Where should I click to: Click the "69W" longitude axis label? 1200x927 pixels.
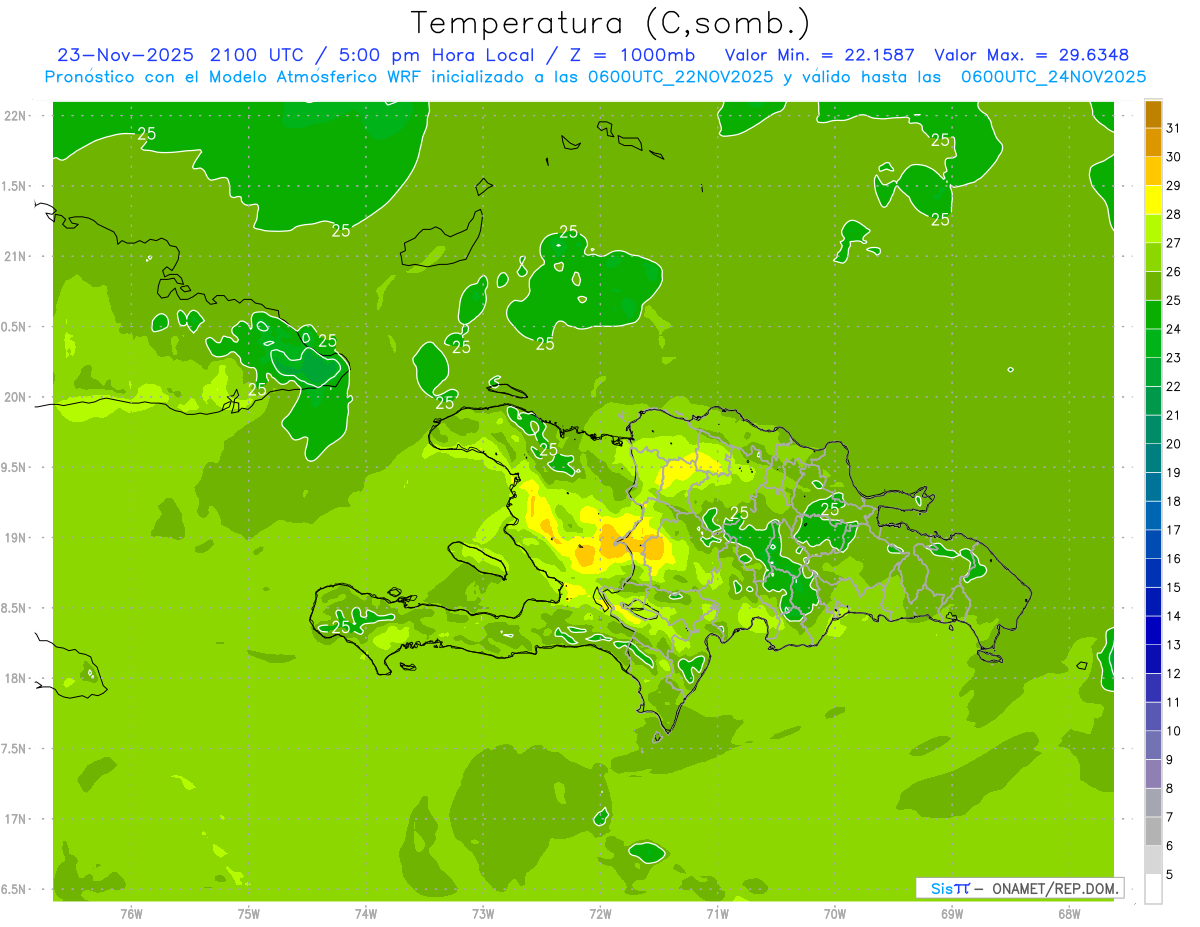pos(952,914)
